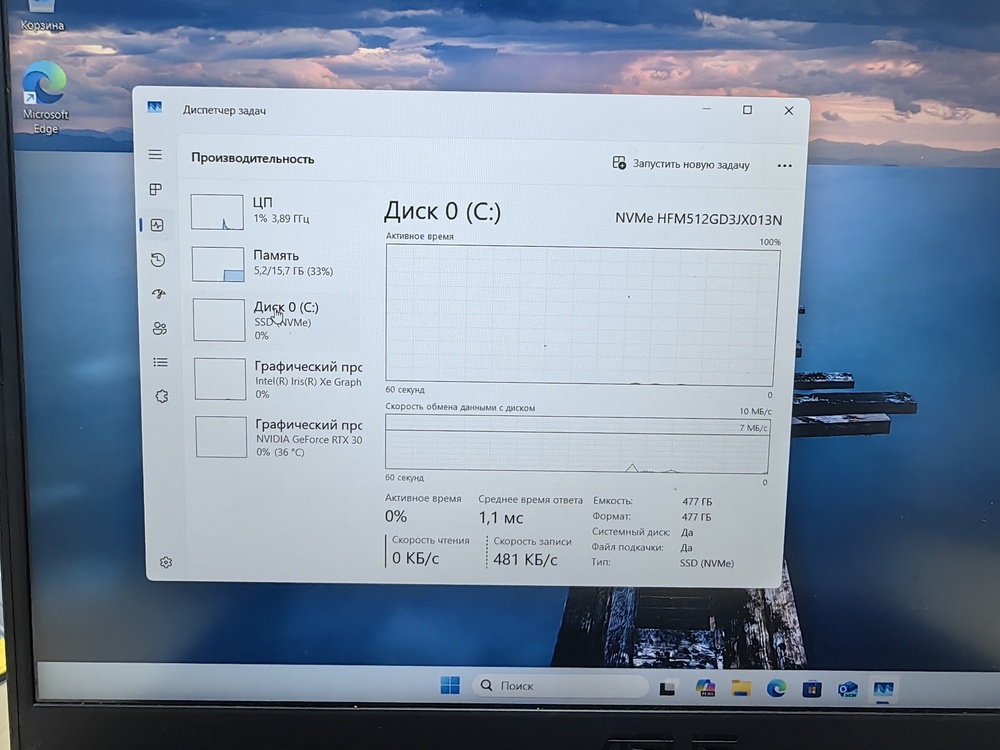Click the Поиск taskbar search box
Screen dimensions: 1000x750
pyautogui.click(x=560, y=686)
